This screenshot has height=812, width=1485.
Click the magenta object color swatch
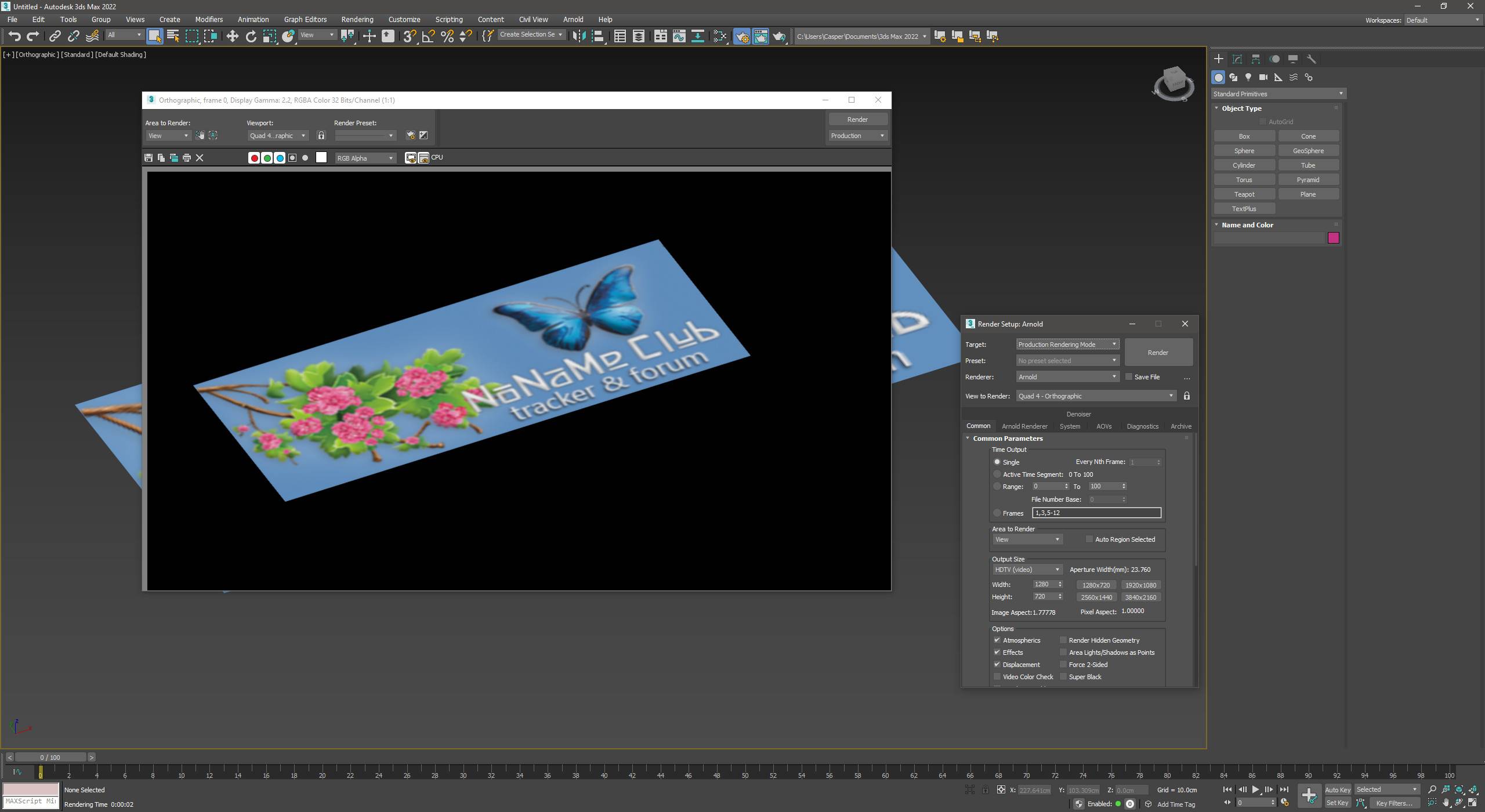click(1333, 238)
